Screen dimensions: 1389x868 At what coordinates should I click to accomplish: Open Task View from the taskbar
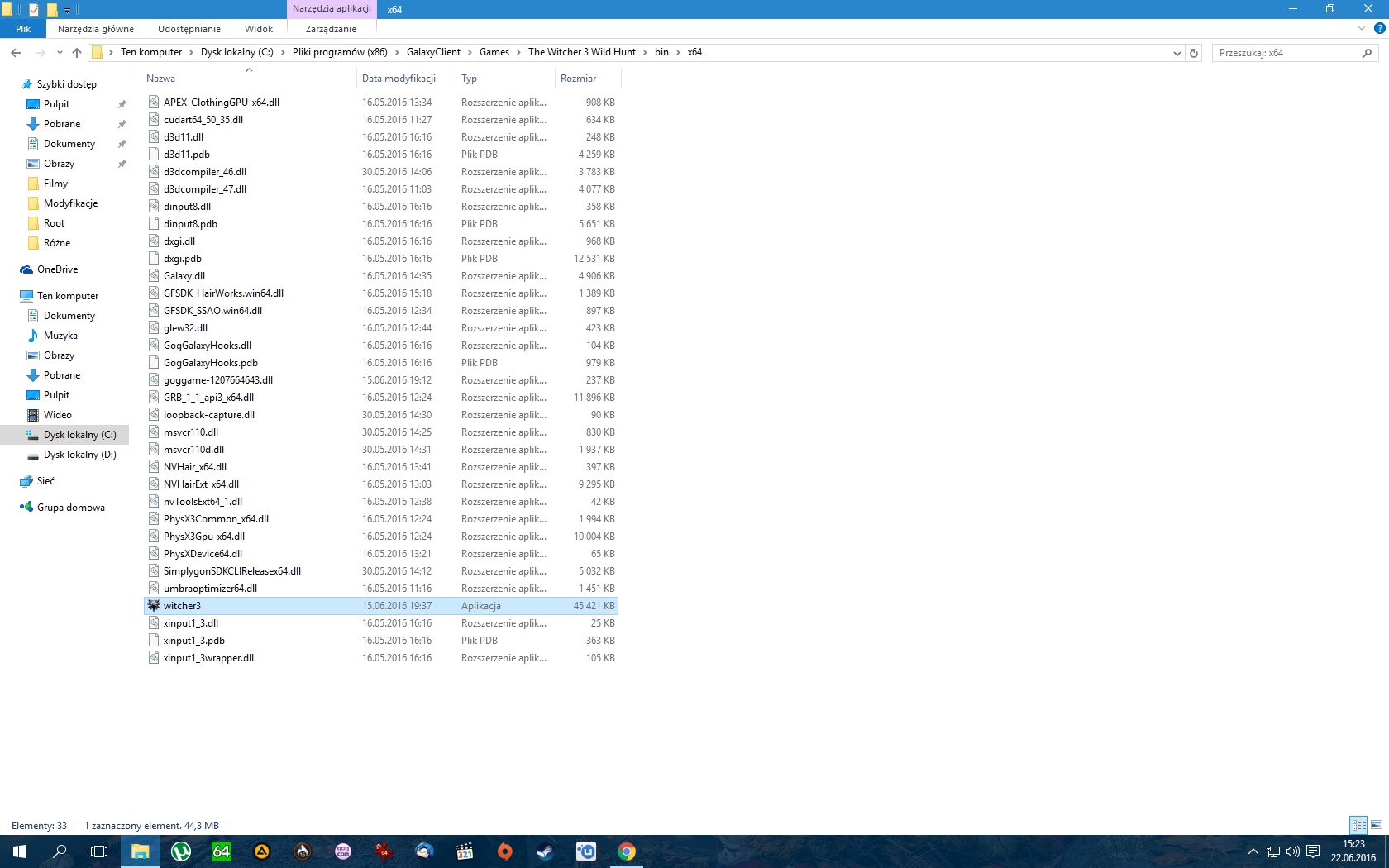pos(99,851)
